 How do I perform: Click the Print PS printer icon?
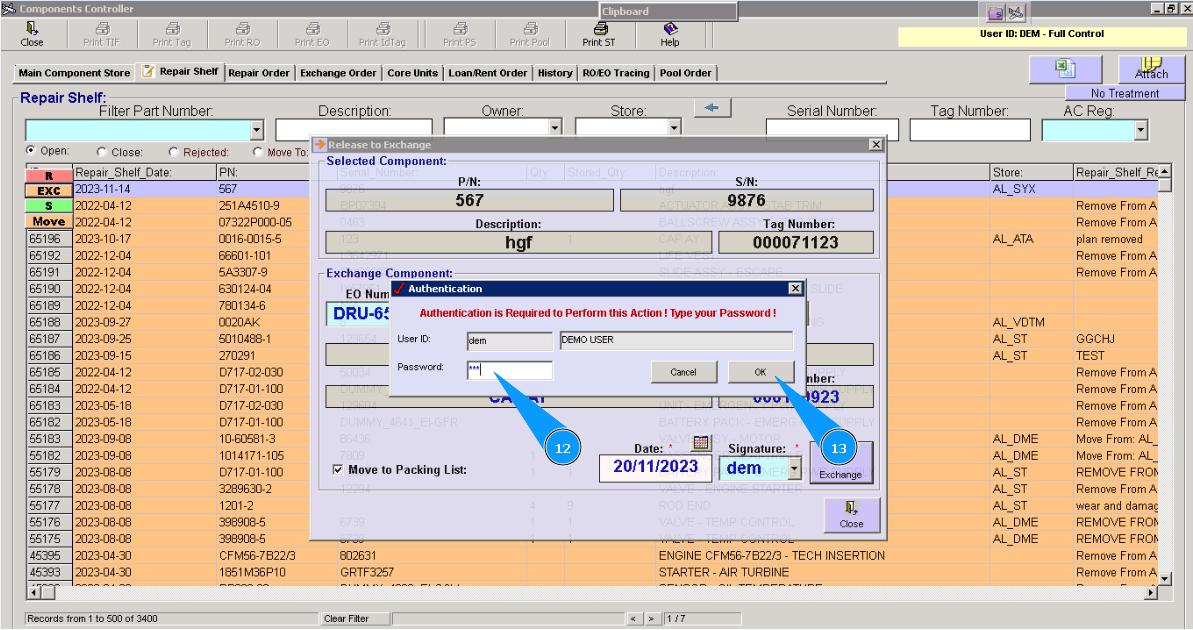(460, 28)
